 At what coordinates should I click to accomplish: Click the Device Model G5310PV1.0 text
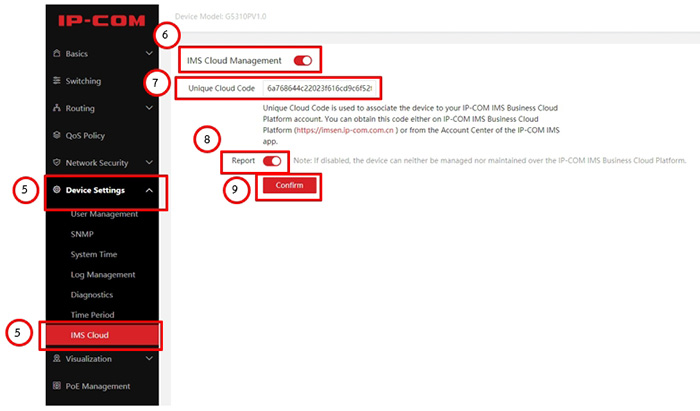221,17
